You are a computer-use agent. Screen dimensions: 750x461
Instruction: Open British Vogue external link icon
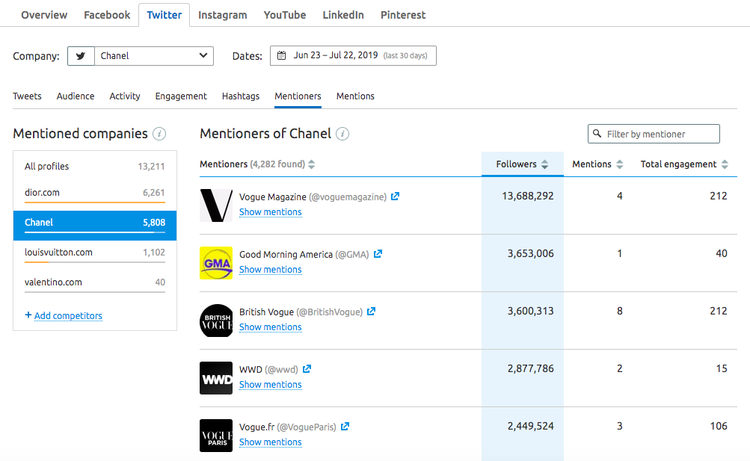tap(371, 311)
